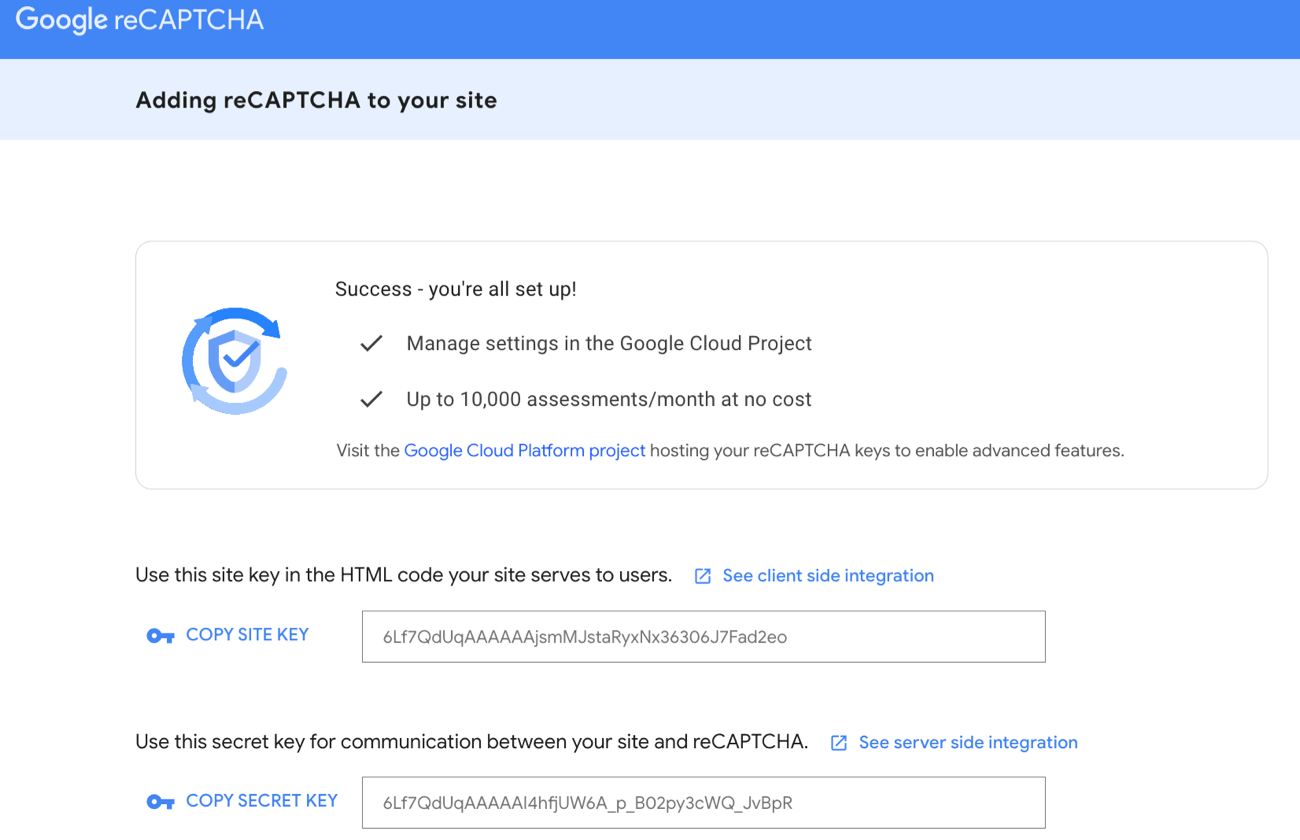
Task: Open the Google Cloud Platform project link
Action: (x=524, y=451)
